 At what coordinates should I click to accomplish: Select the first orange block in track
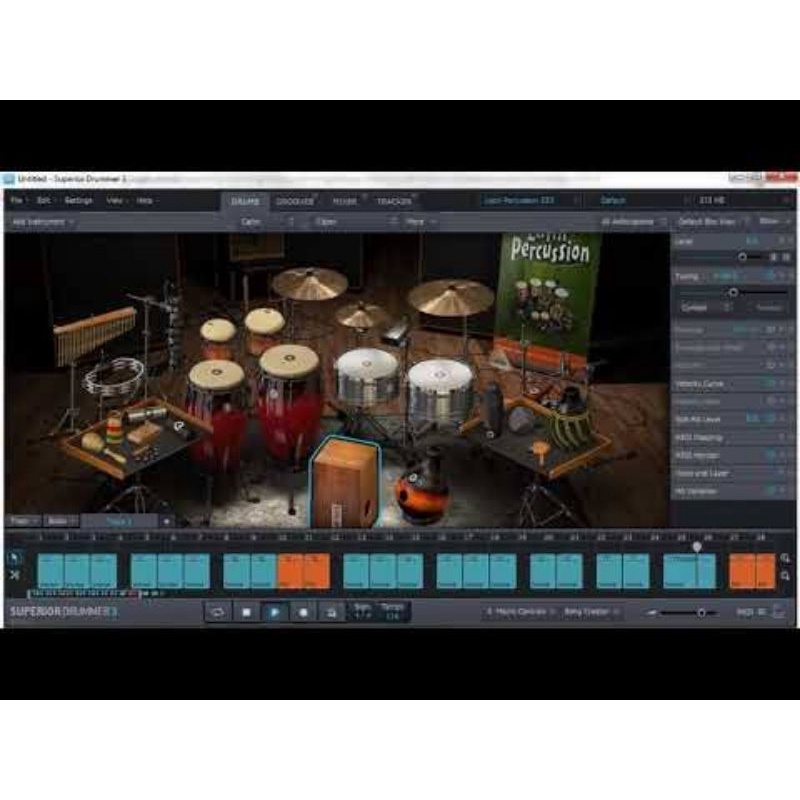(x=290, y=570)
